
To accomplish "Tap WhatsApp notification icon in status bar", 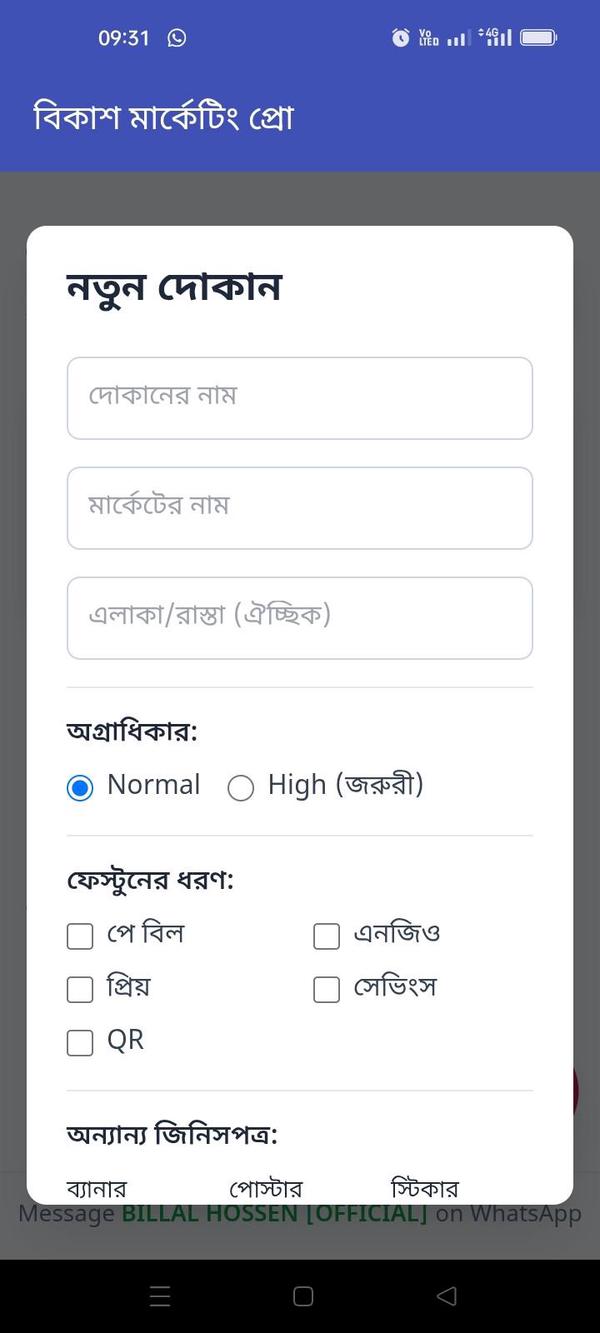I will pyautogui.click(x=177, y=38).
